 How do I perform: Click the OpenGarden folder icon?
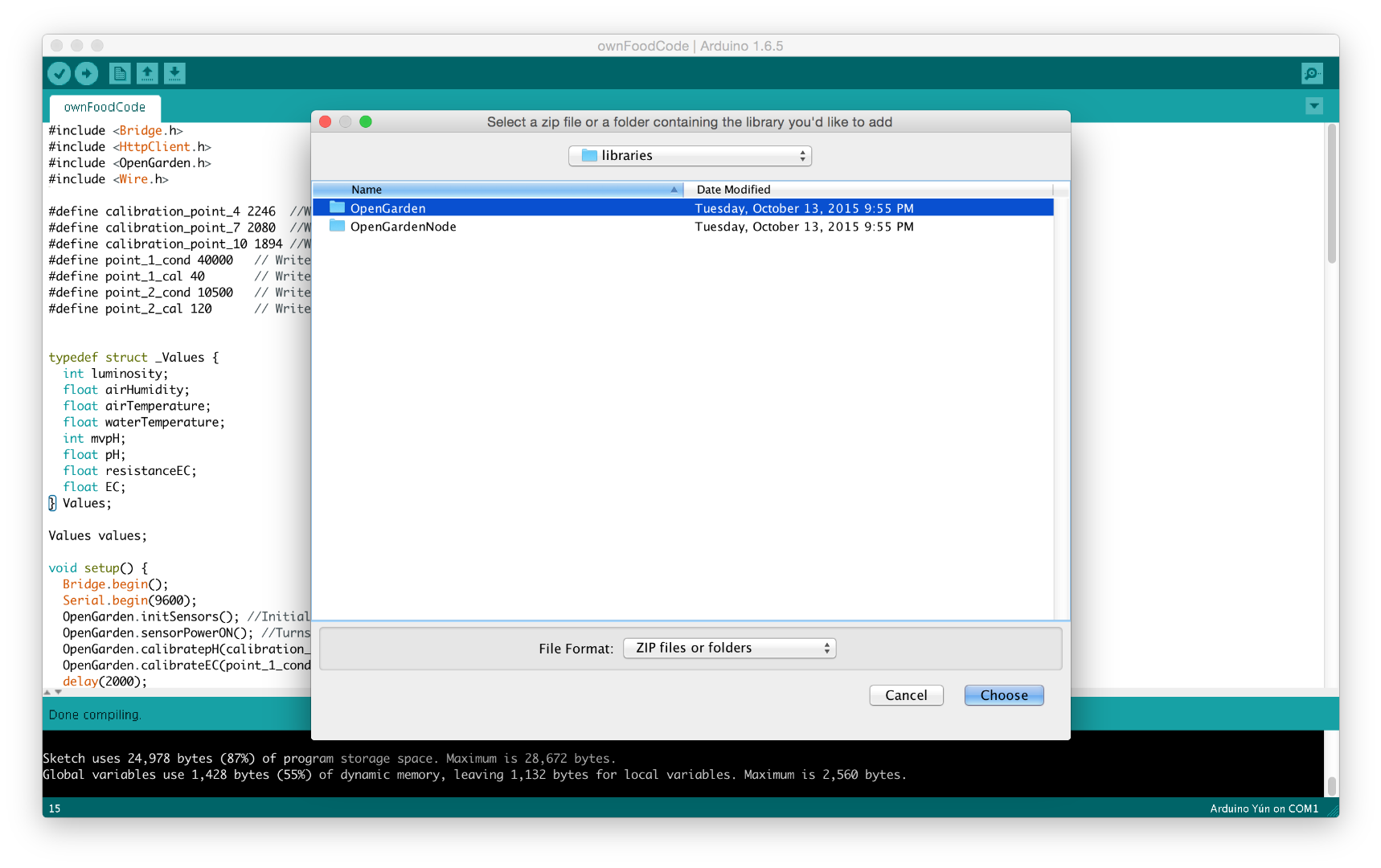[x=338, y=207]
